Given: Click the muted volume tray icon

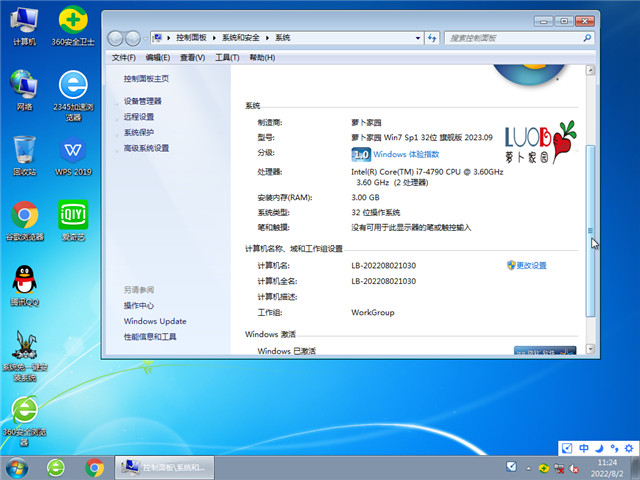Looking at the screenshot, I should point(574,469).
